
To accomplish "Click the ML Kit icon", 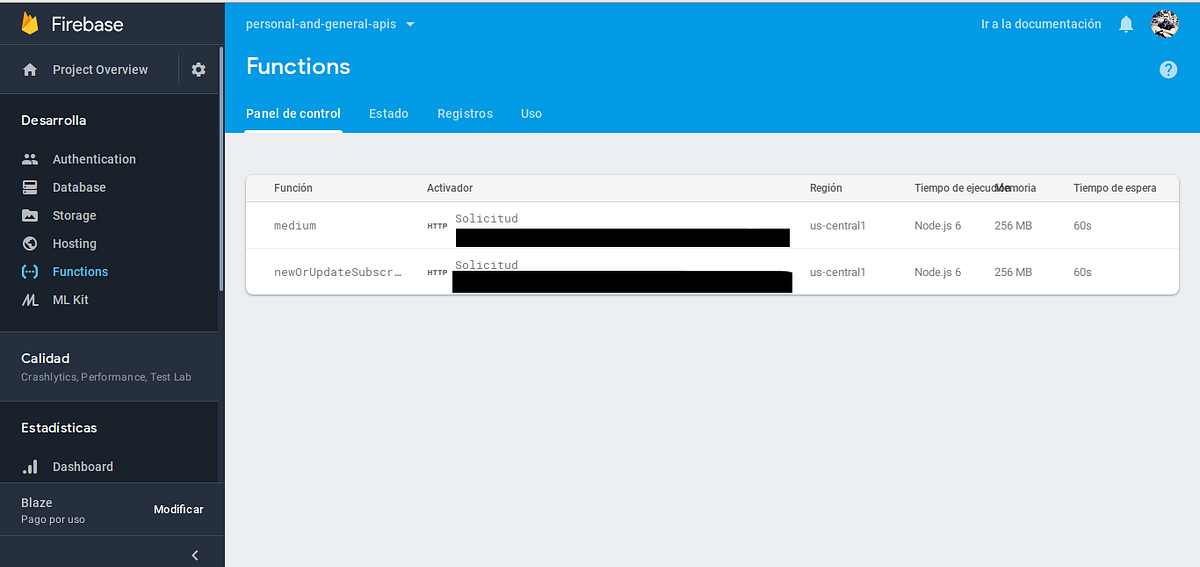I will click(30, 299).
